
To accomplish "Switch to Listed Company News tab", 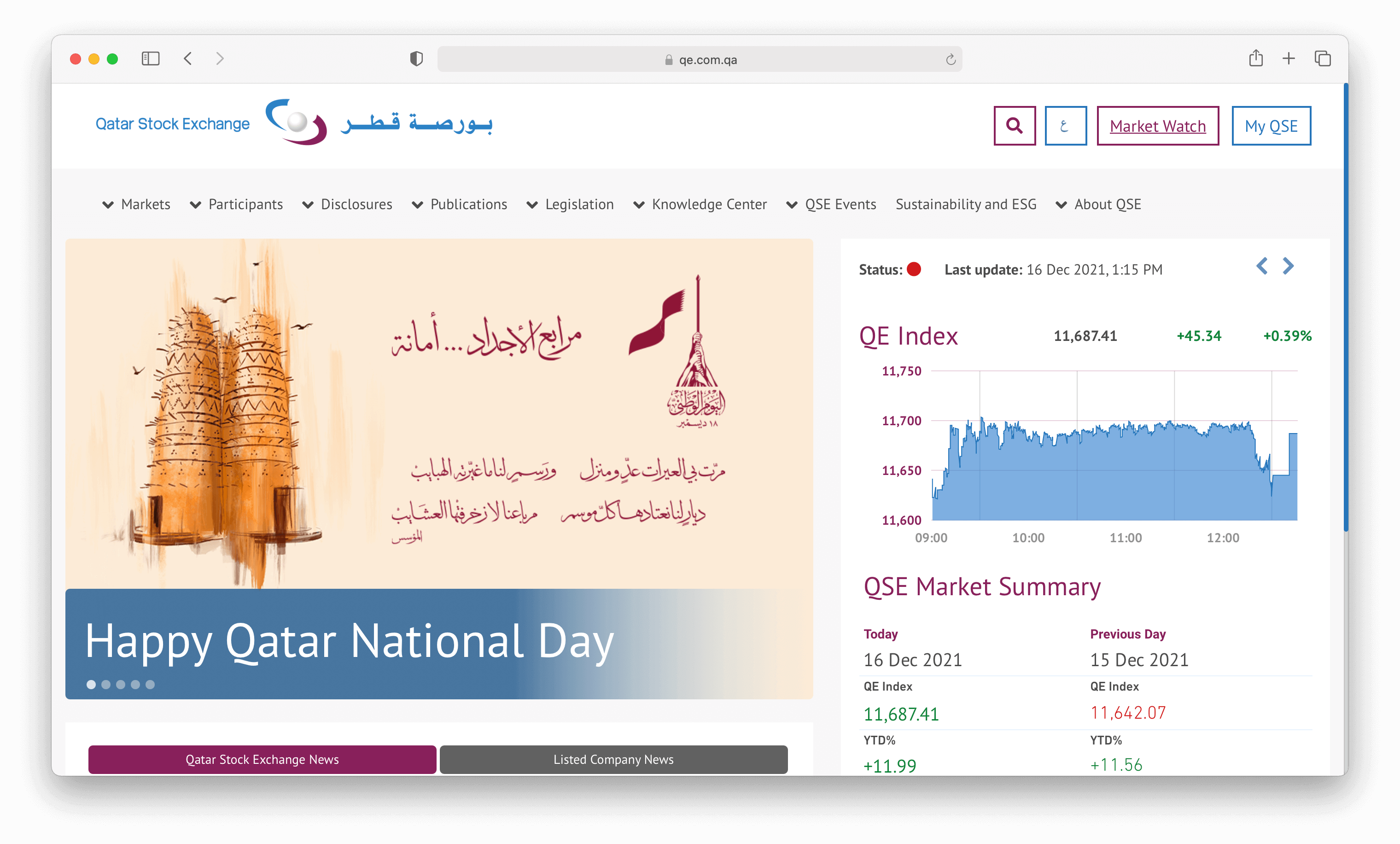I will tap(613, 759).
